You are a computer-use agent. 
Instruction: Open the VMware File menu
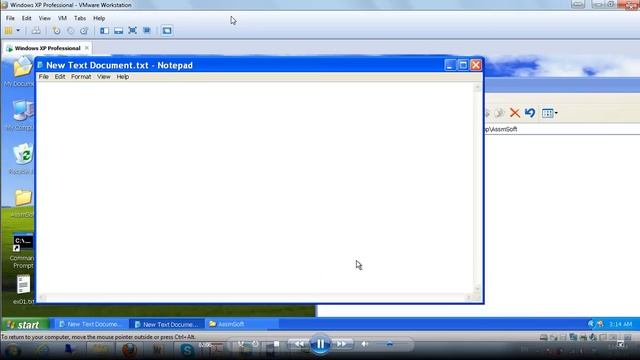(x=10, y=18)
